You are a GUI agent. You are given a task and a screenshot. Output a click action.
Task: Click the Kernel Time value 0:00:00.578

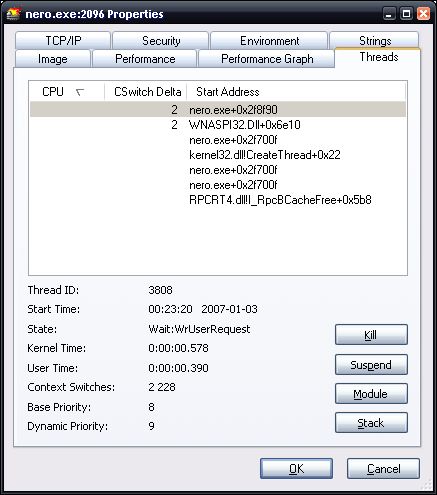178,348
